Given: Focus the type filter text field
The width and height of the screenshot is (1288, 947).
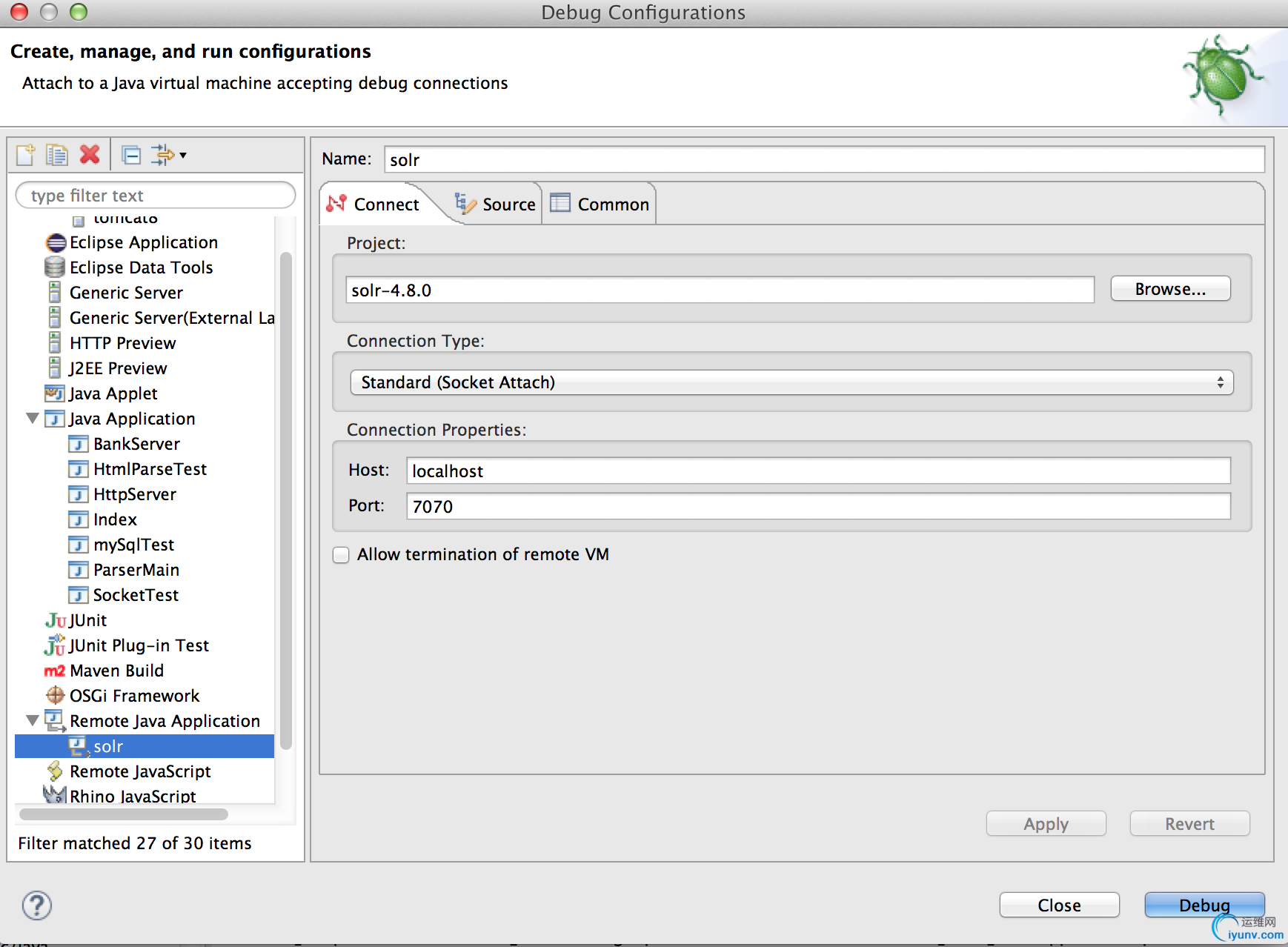Looking at the screenshot, I should [156, 196].
